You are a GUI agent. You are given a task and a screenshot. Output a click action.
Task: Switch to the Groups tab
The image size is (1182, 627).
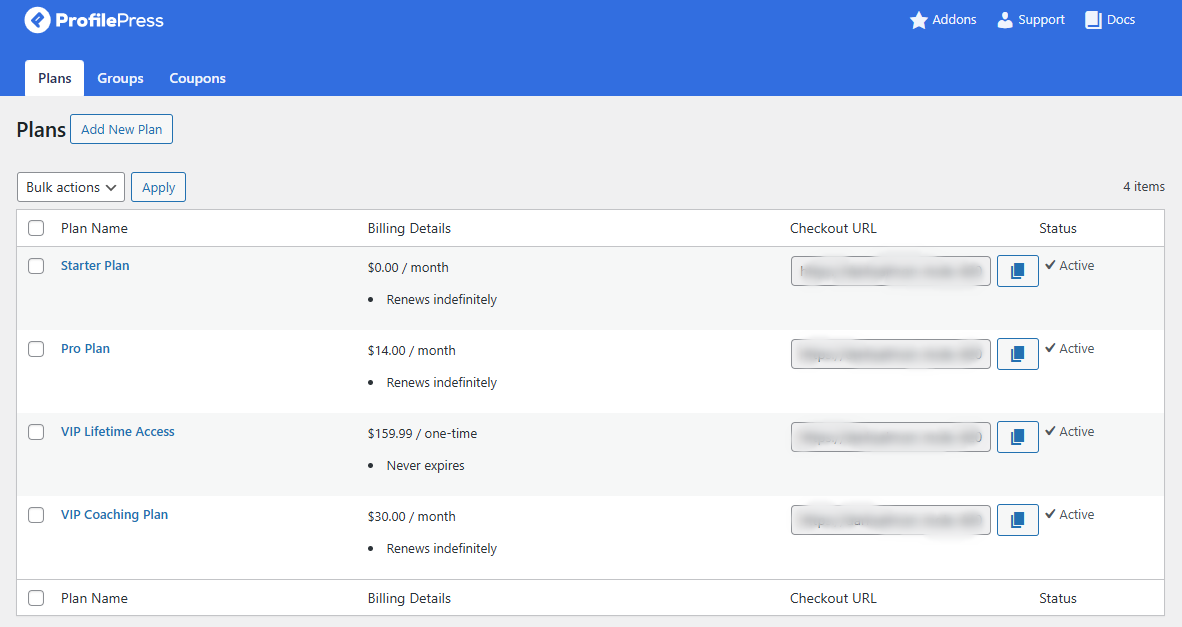coord(121,78)
